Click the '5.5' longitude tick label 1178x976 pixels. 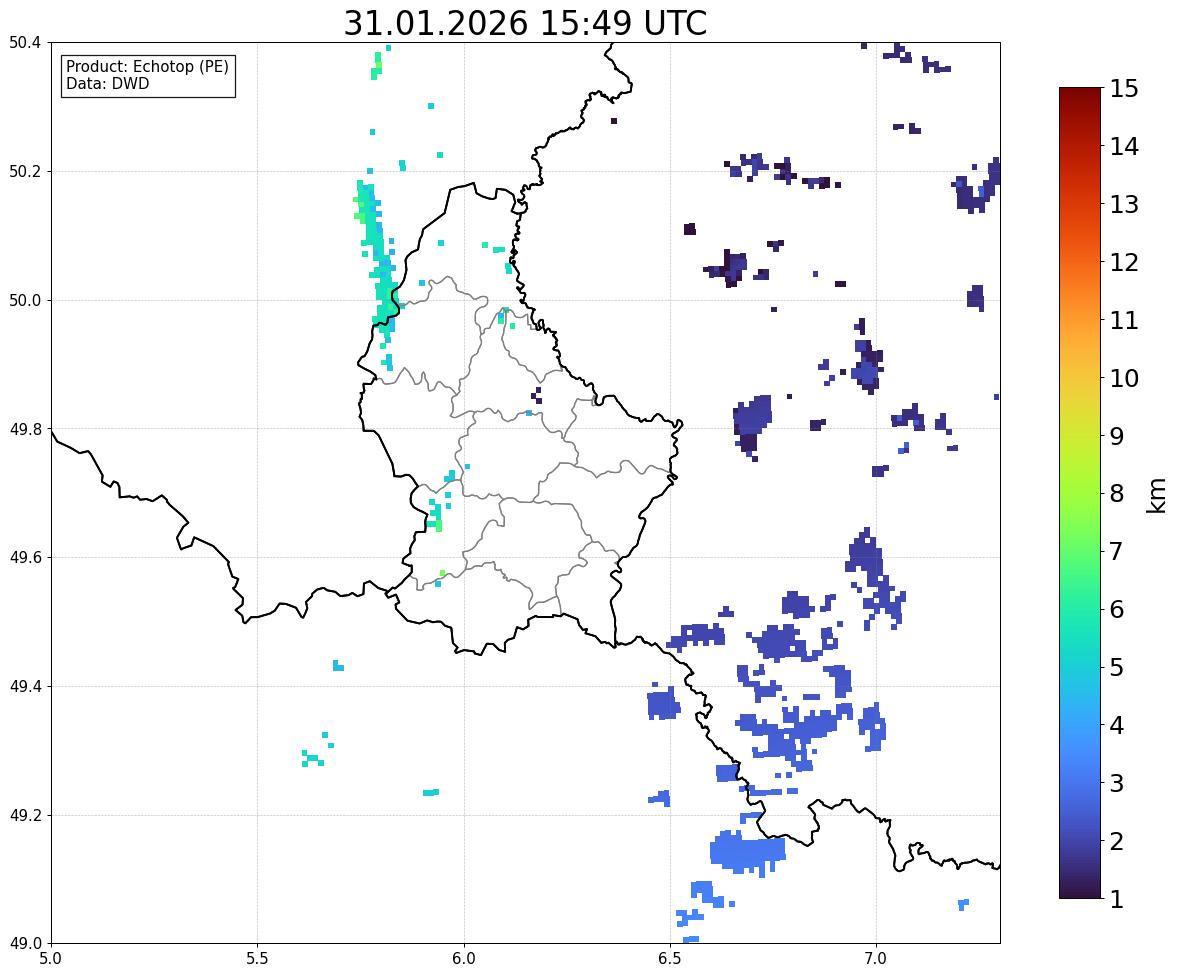pyautogui.click(x=258, y=959)
